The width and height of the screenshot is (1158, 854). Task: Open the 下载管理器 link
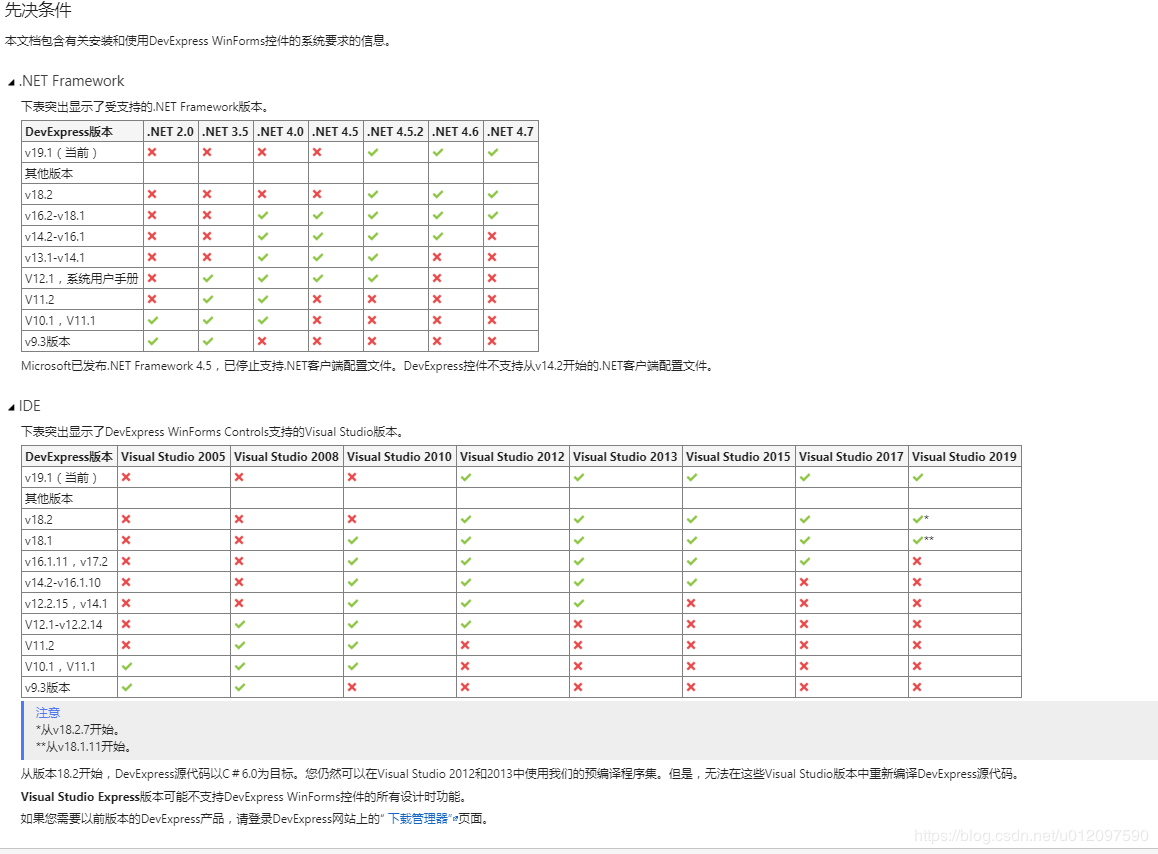[x=419, y=819]
